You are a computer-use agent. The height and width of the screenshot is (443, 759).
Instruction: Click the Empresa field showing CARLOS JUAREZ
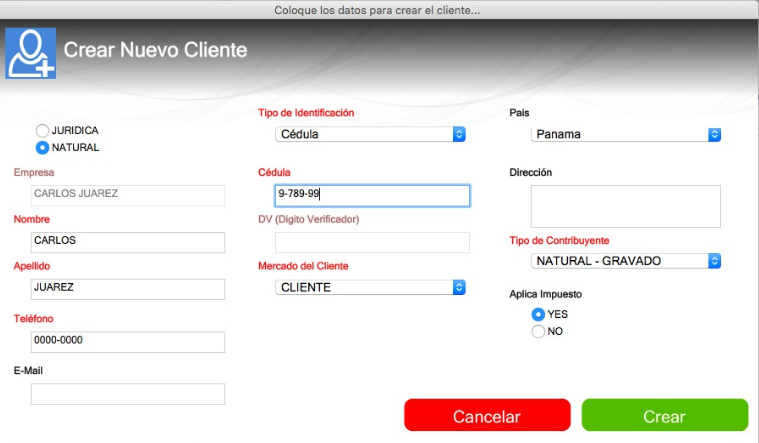click(x=128, y=196)
